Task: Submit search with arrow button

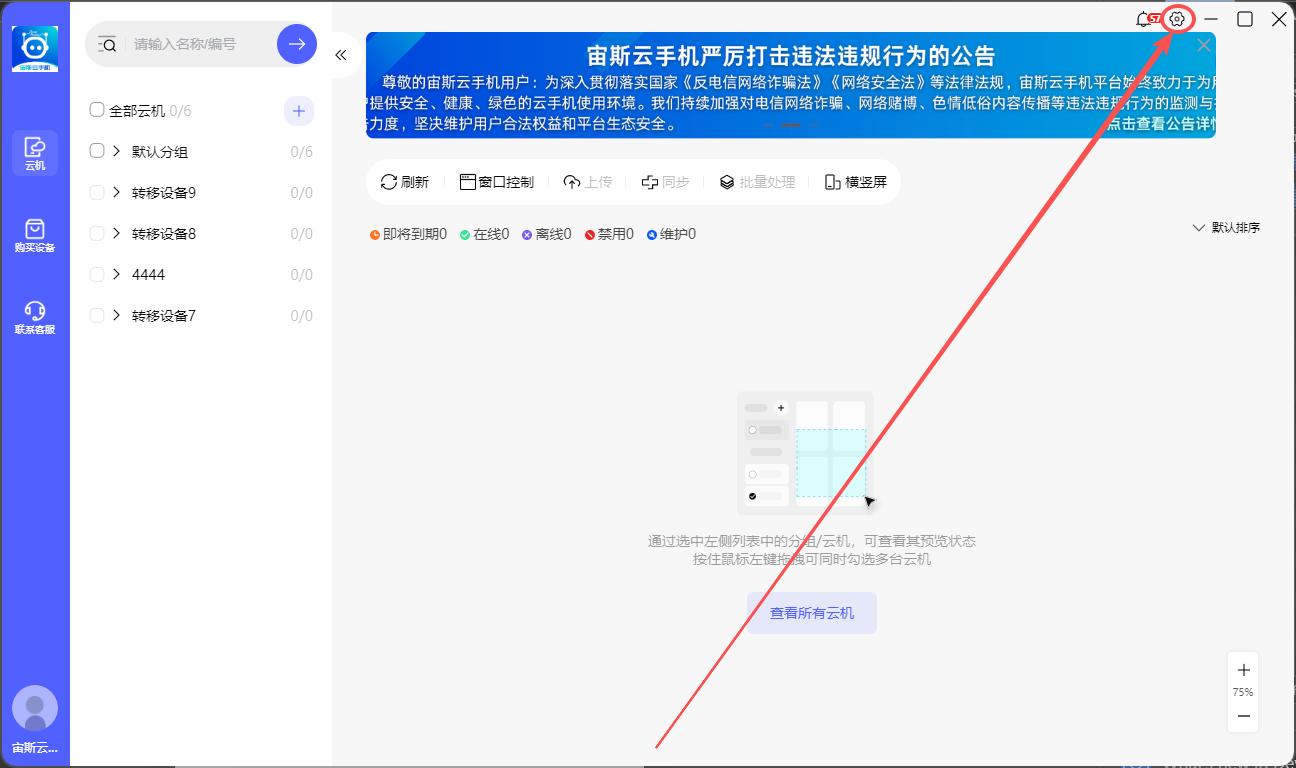Action: coord(297,44)
